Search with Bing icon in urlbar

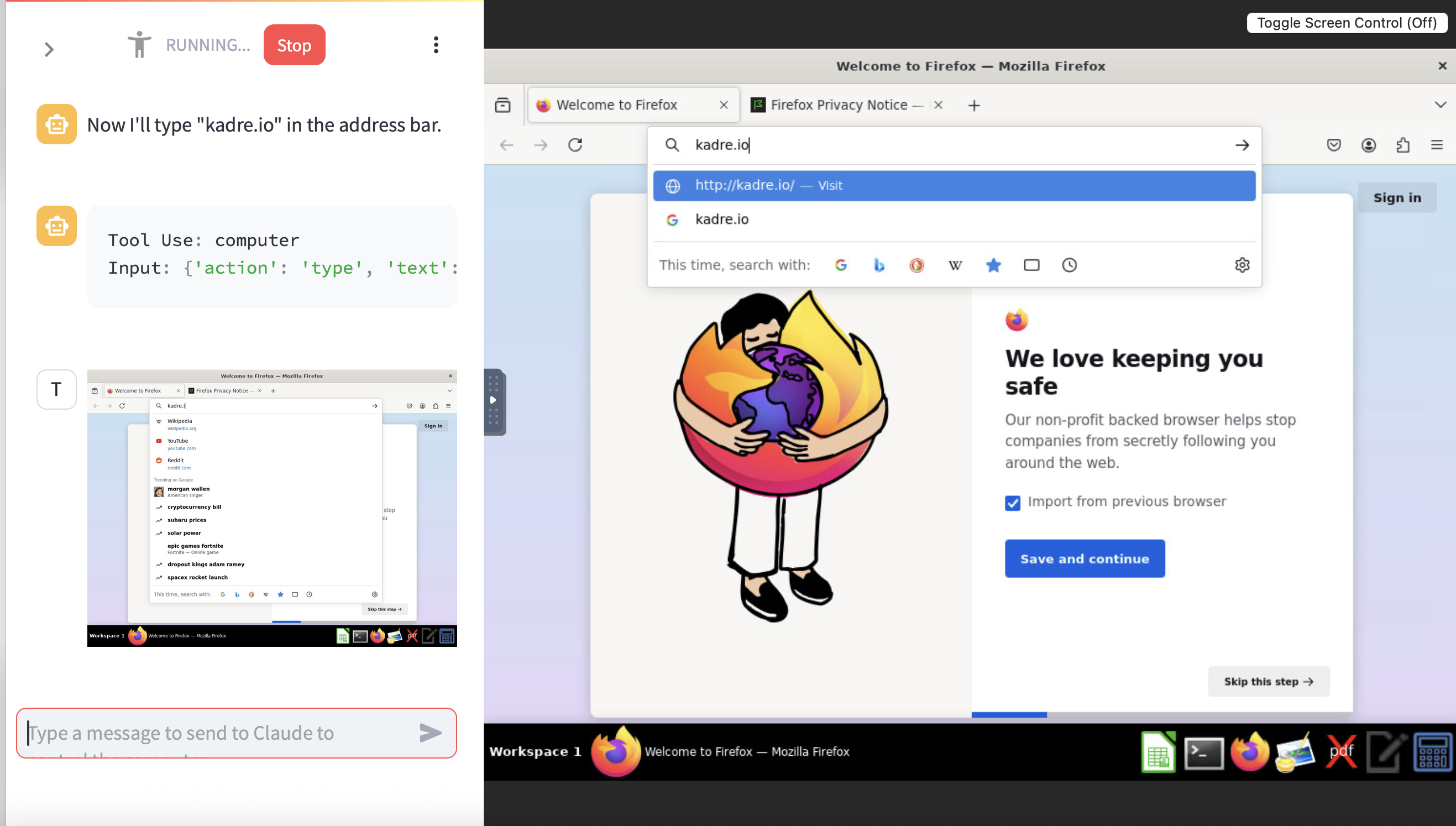point(878,265)
